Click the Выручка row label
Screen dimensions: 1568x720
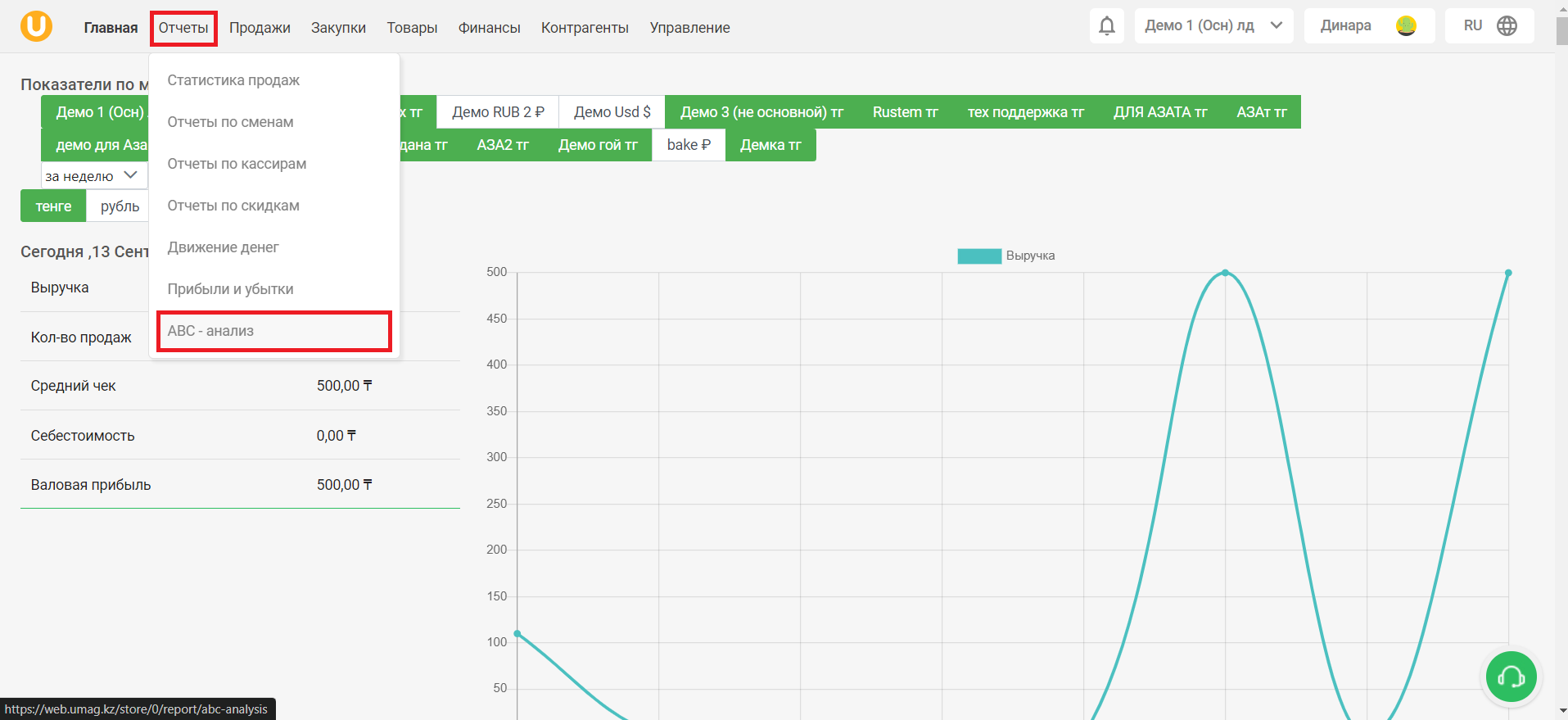tap(60, 288)
